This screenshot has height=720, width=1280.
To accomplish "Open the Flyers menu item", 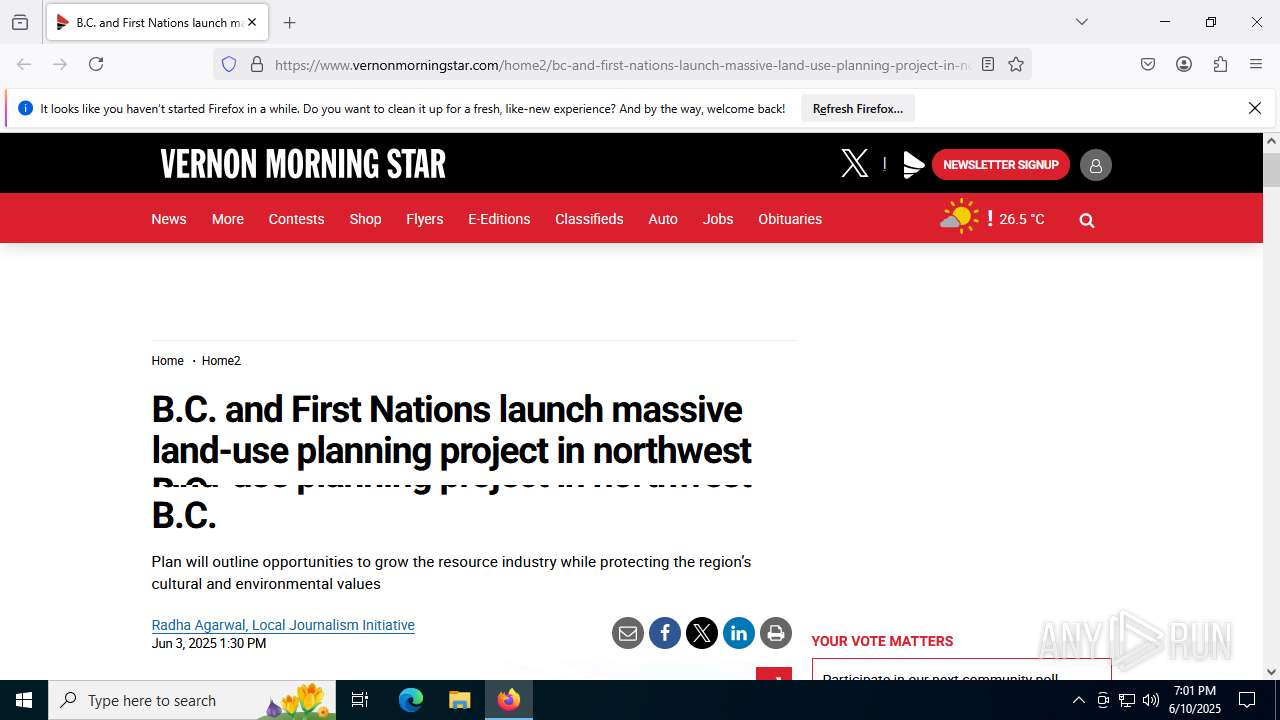I will 425,219.
